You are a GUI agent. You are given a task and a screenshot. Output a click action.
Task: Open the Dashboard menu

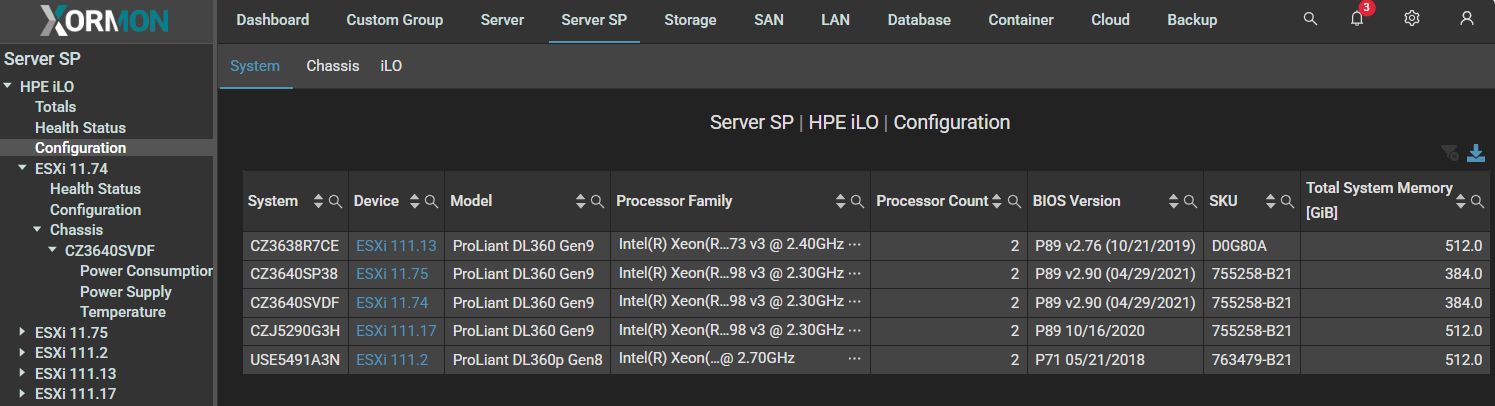click(x=273, y=20)
